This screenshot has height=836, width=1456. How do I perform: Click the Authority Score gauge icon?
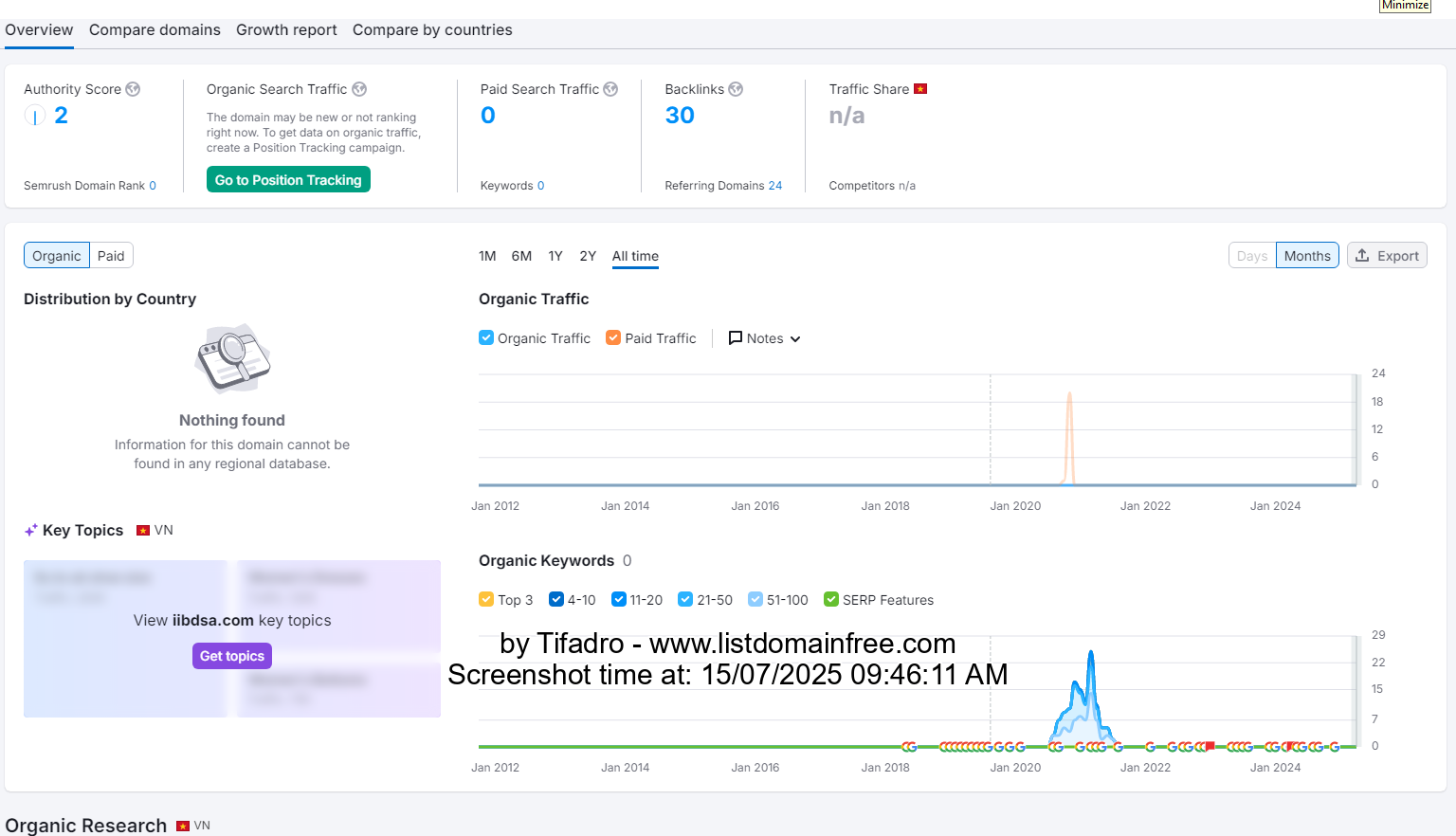[x=34, y=116]
